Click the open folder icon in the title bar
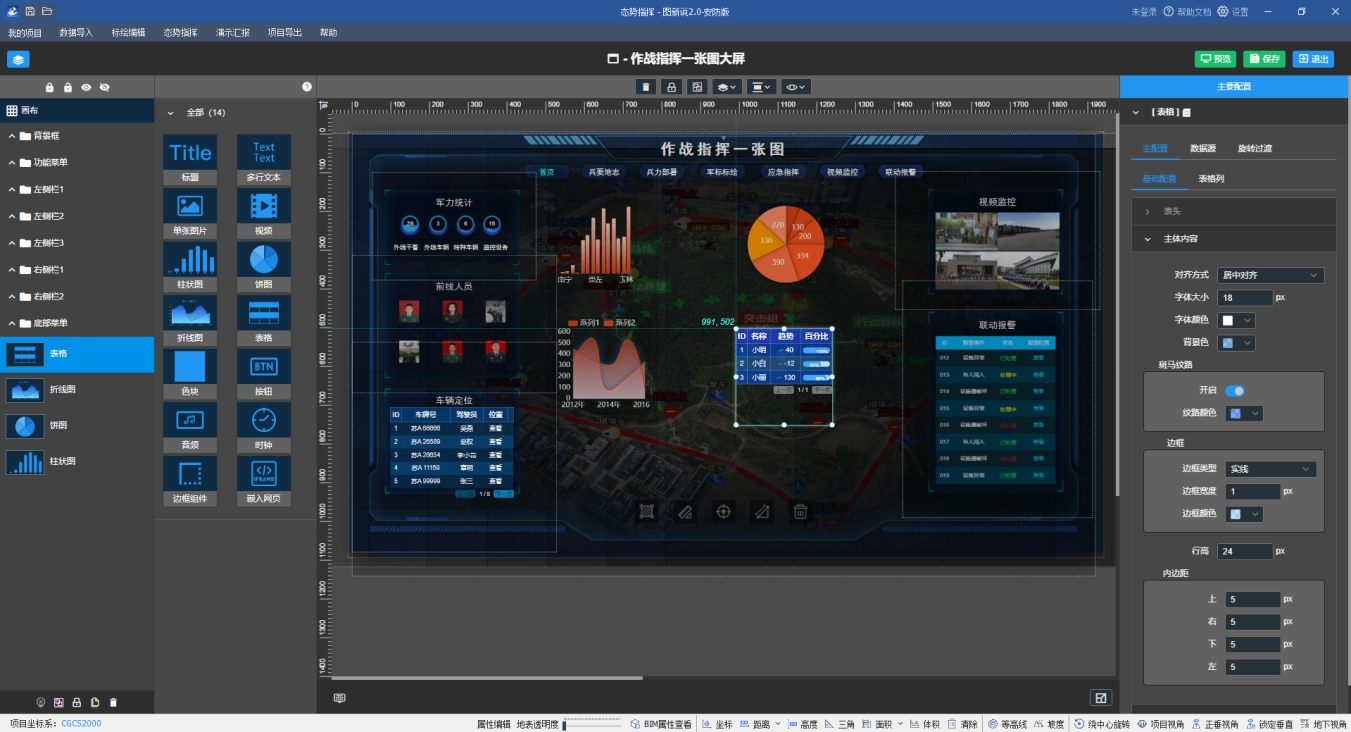Viewport: 1351px width, 732px height. click(47, 11)
